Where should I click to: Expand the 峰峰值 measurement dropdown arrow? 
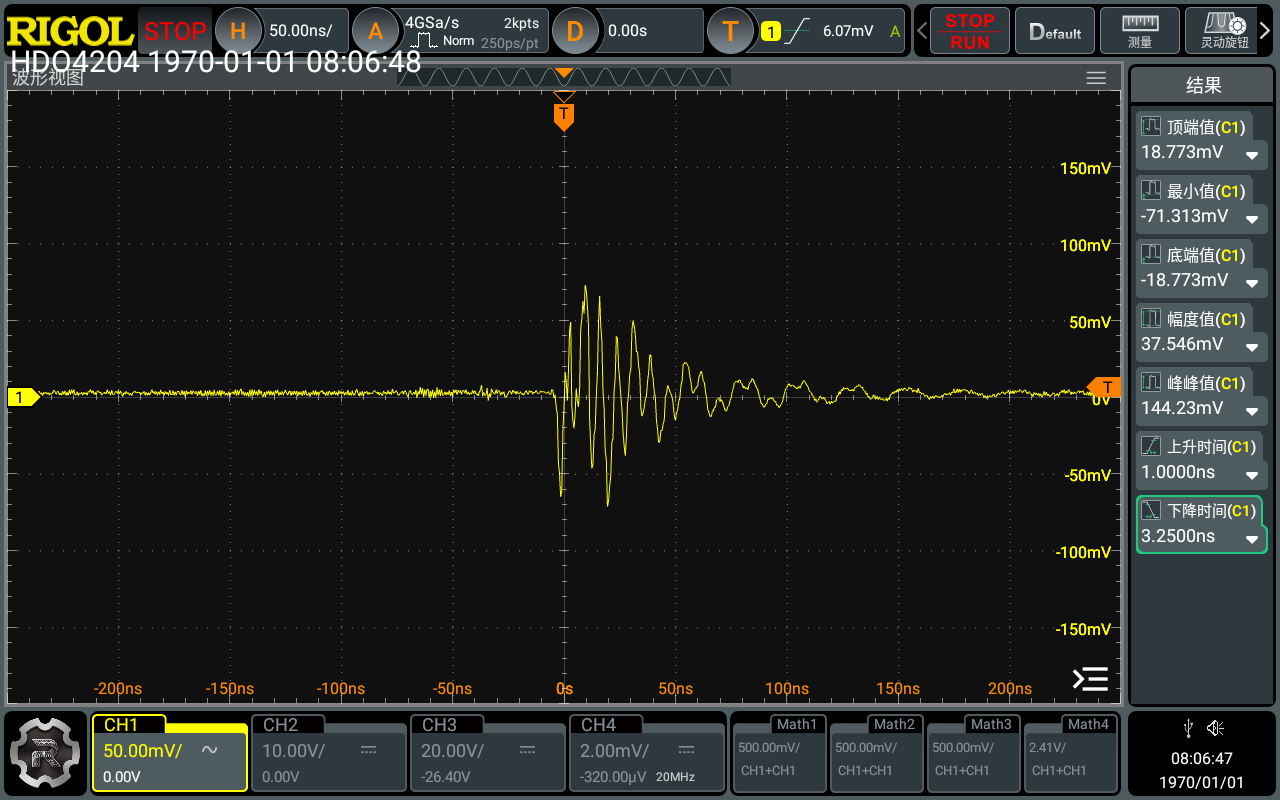click(1251, 410)
